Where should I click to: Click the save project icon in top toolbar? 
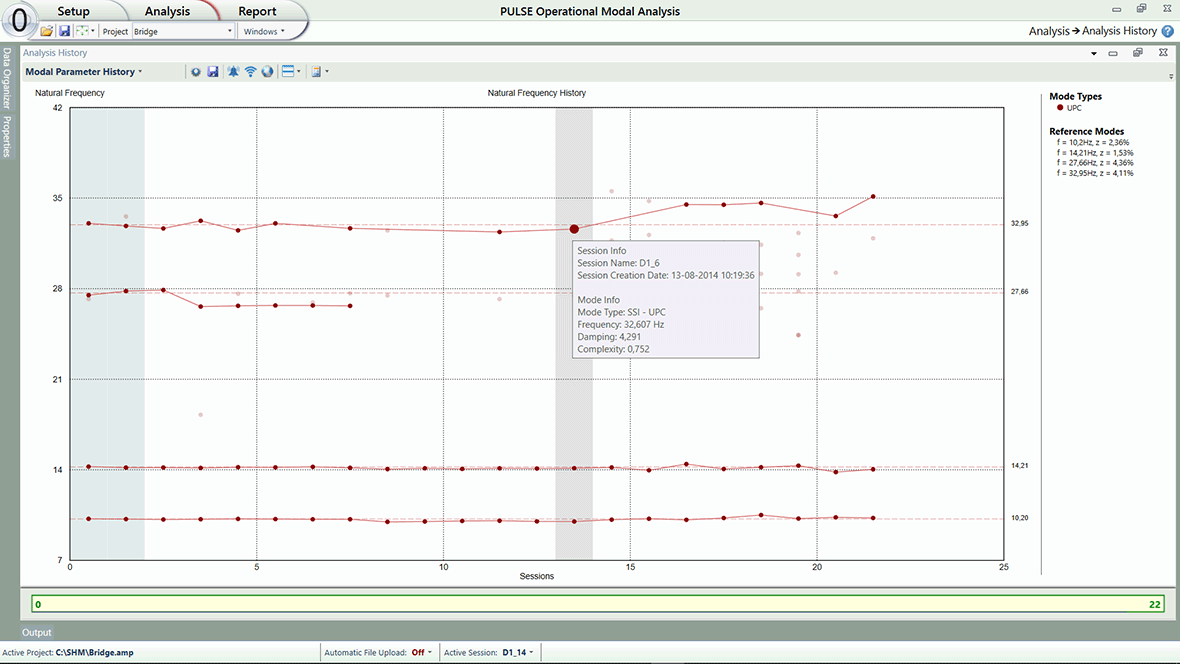click(x=64, y=31)
